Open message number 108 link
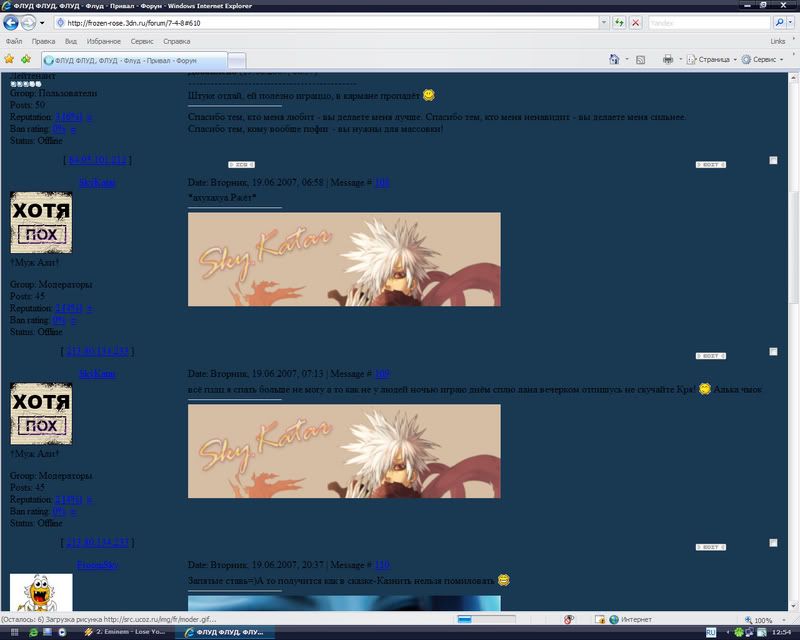The width and height of the screenshot is (800, 640). point(382,182)
